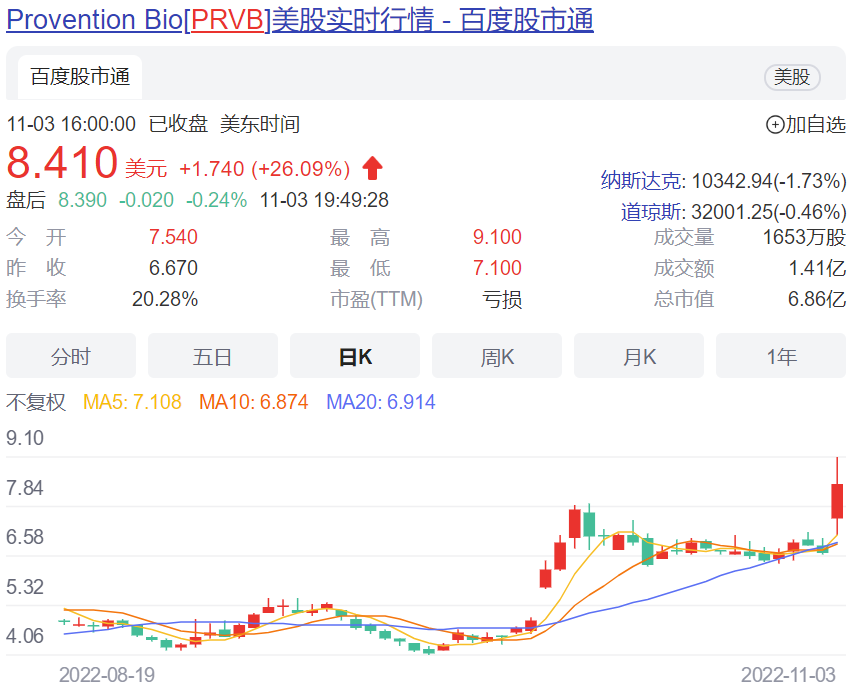857x690 pixels.
Task: Add stock via the 加自选 plus icon
Action: pyautogui.click(x=776, y=125)
